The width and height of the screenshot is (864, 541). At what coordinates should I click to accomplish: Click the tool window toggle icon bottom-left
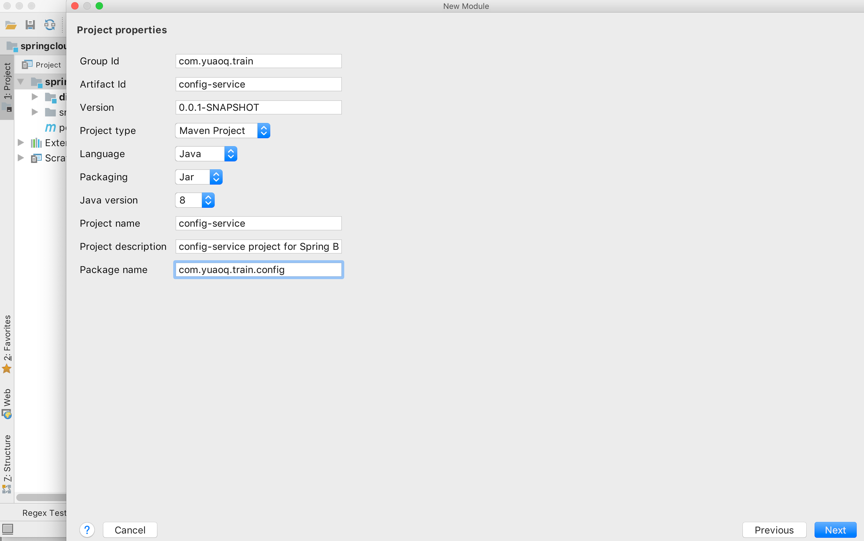pos(7,529)
